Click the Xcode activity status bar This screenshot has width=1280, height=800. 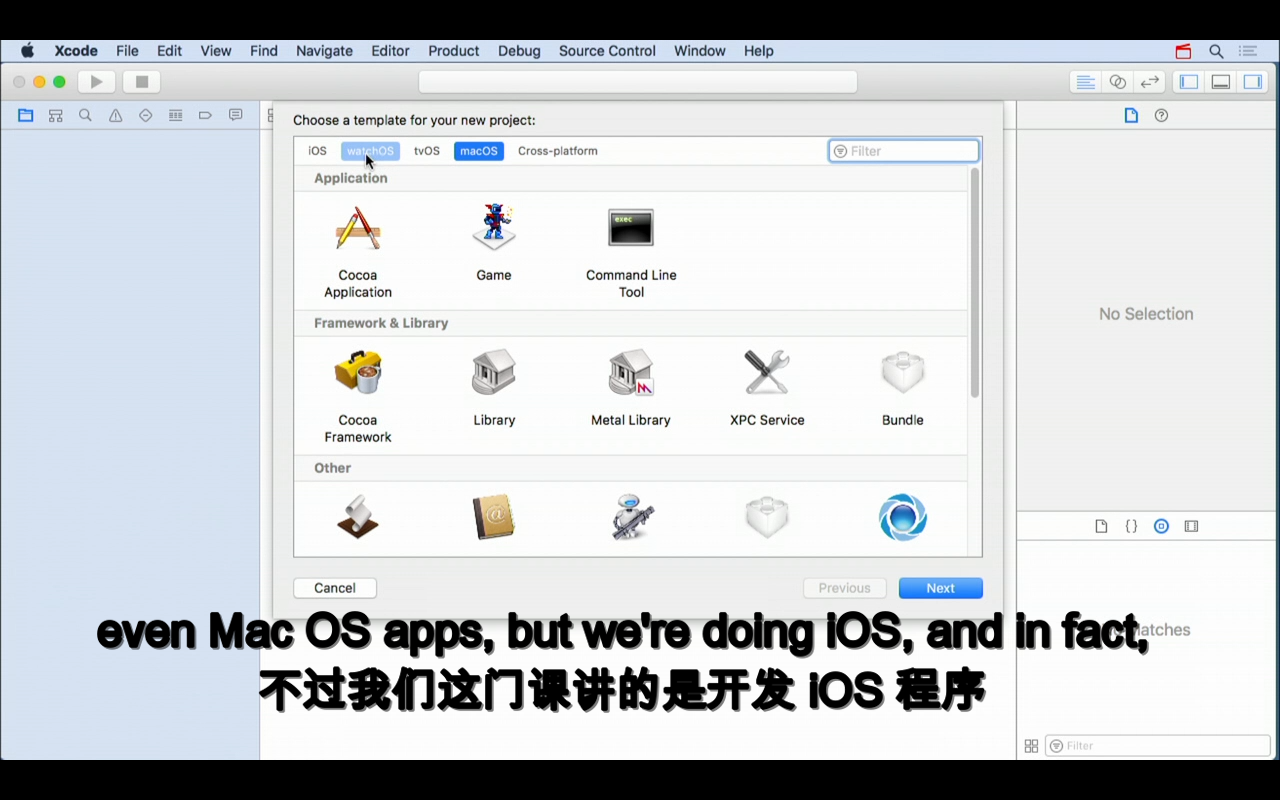pyautogui.click(x=638, y=82)
